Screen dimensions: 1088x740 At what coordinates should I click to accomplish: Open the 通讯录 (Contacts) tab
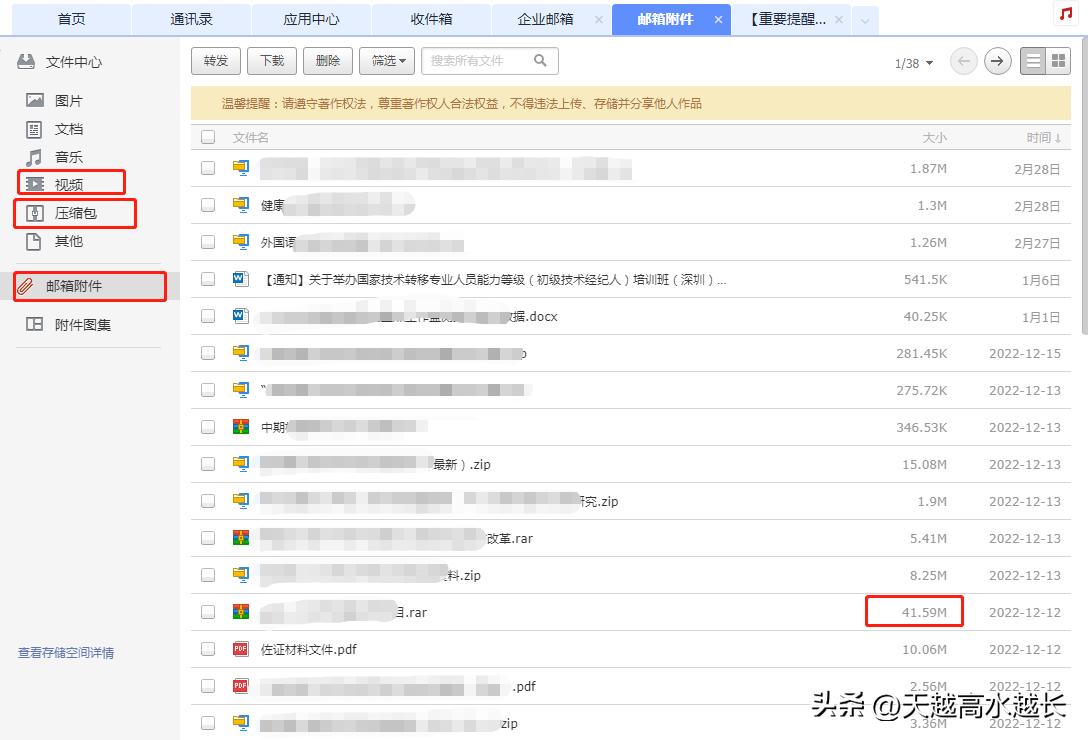(x=192, y=19)
